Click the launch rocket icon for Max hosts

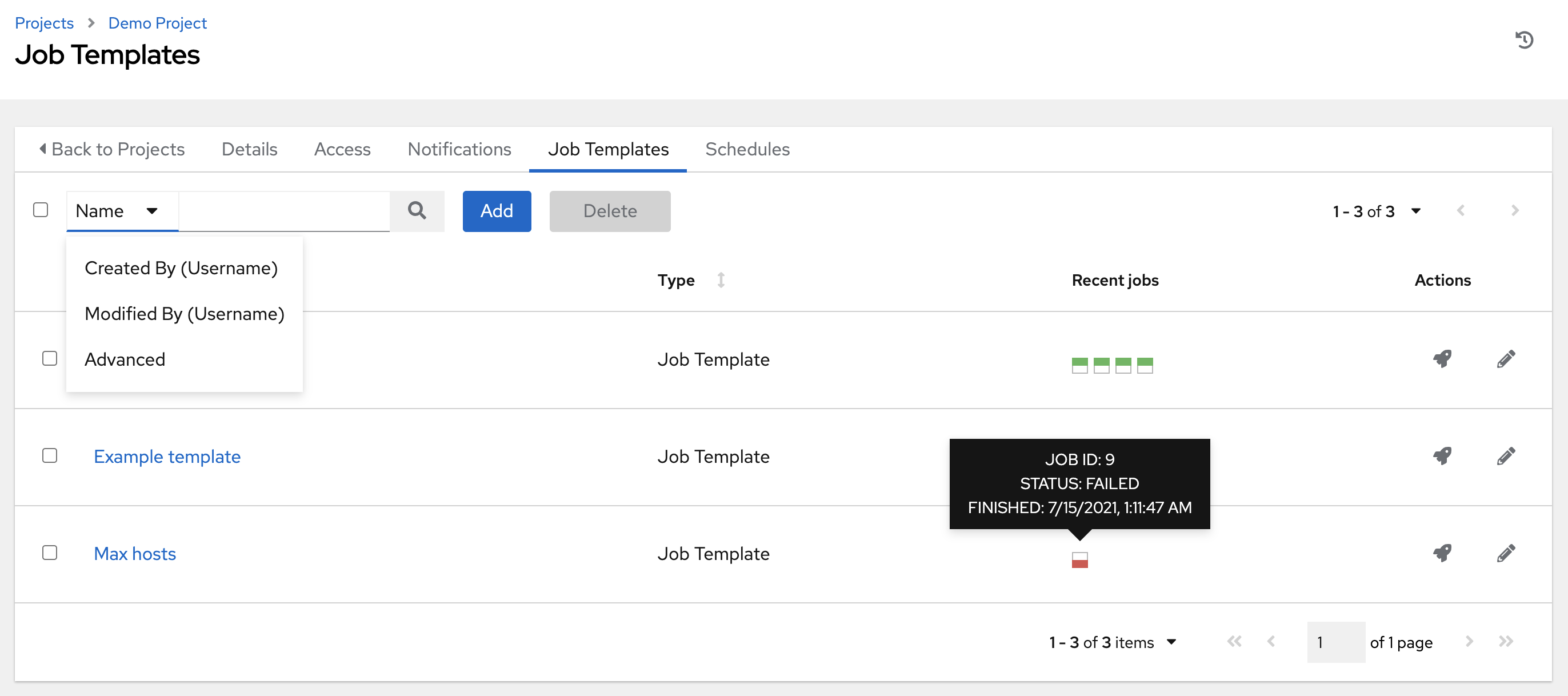coord(1443,554)
